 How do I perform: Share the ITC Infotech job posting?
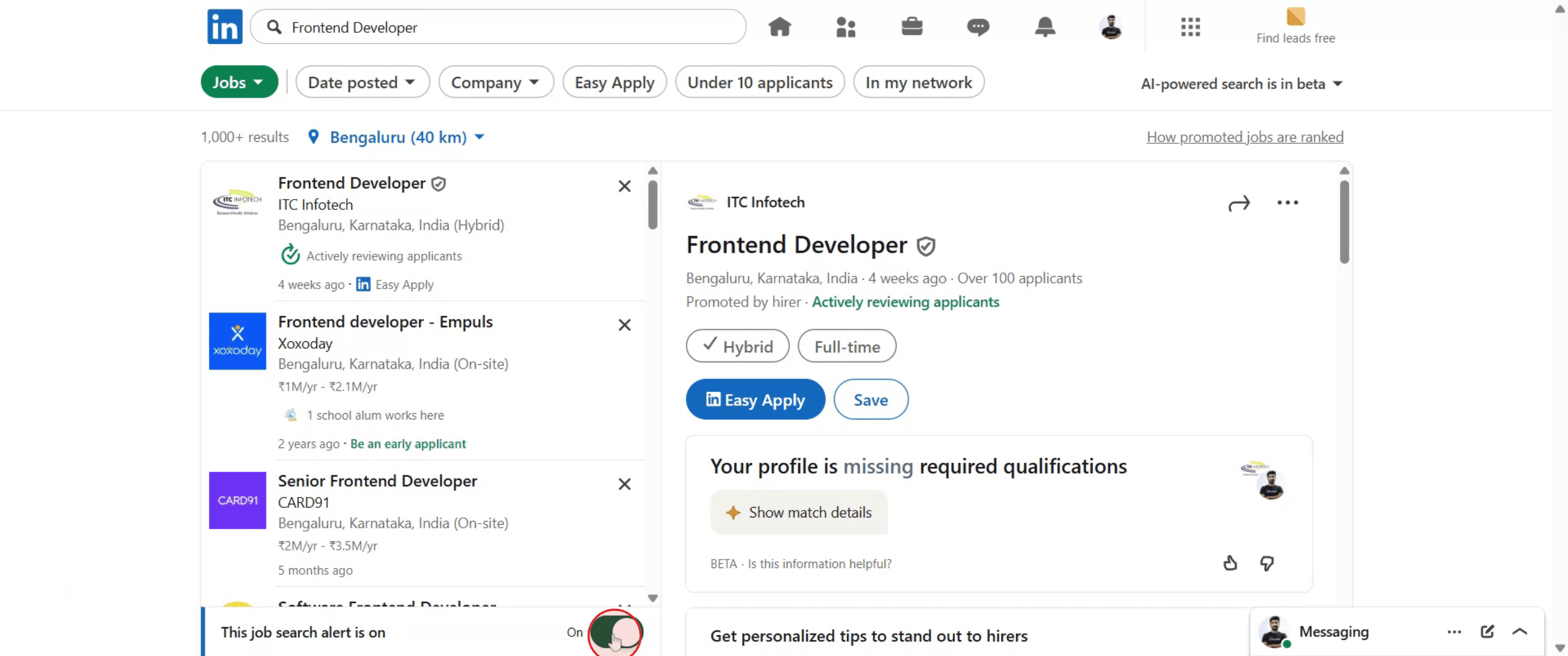point(1239,203)
